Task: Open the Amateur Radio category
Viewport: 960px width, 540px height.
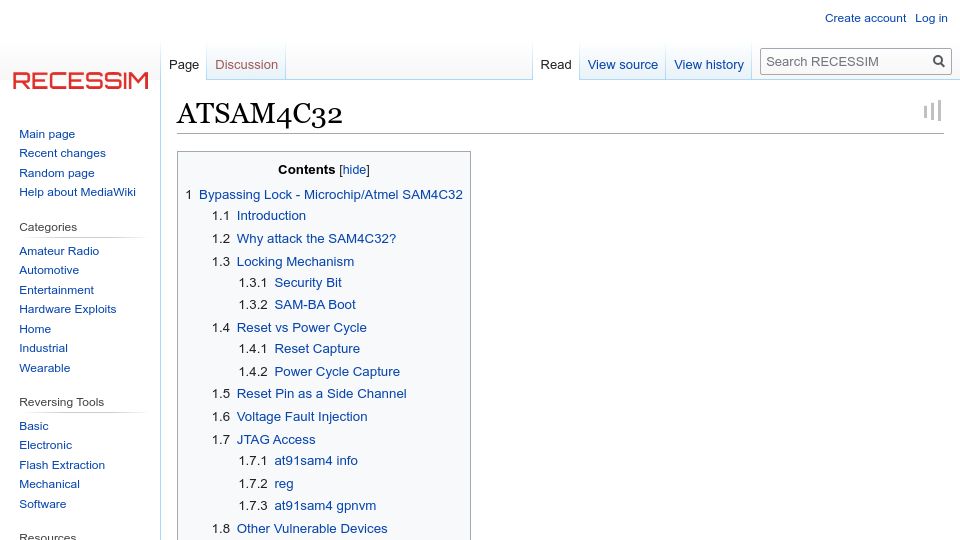Action: click(x=59, y=251)
